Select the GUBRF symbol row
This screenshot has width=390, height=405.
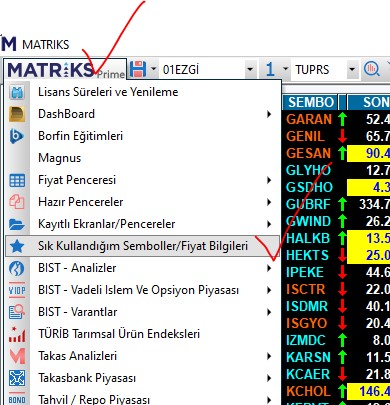[336, 204]
